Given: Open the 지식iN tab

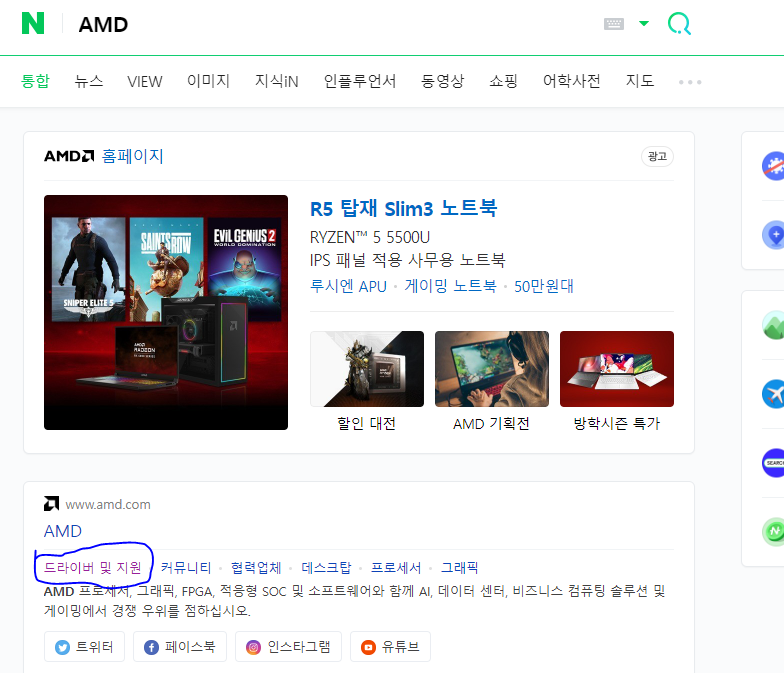Looking at the screenshot, I should [276, 81].
